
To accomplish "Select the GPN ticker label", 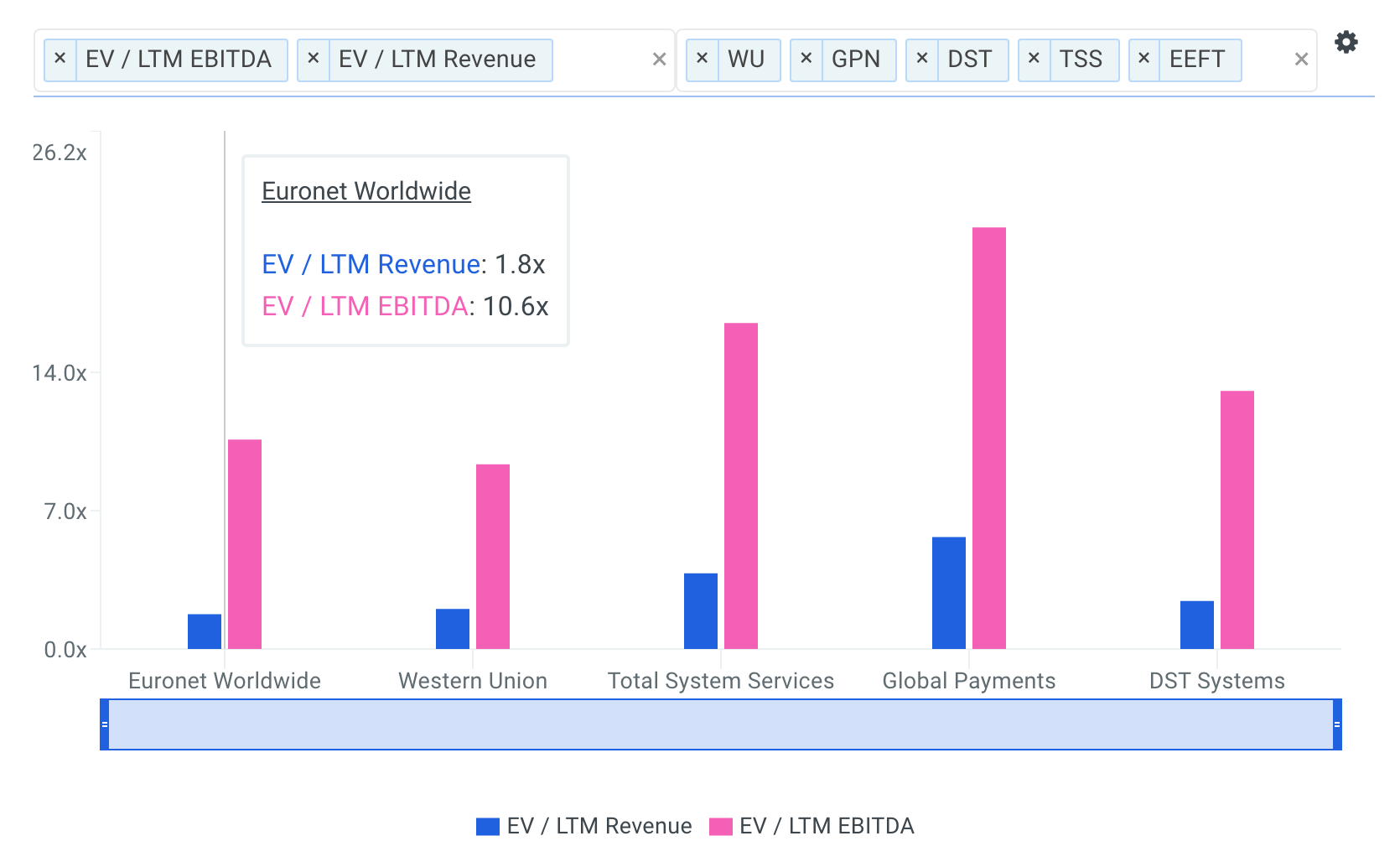I will tap(856, 60).
